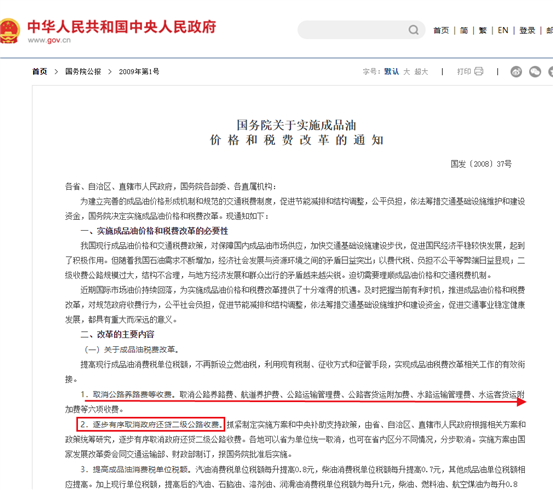
Task: Click the national emblem logo
Action: (9, 31)
